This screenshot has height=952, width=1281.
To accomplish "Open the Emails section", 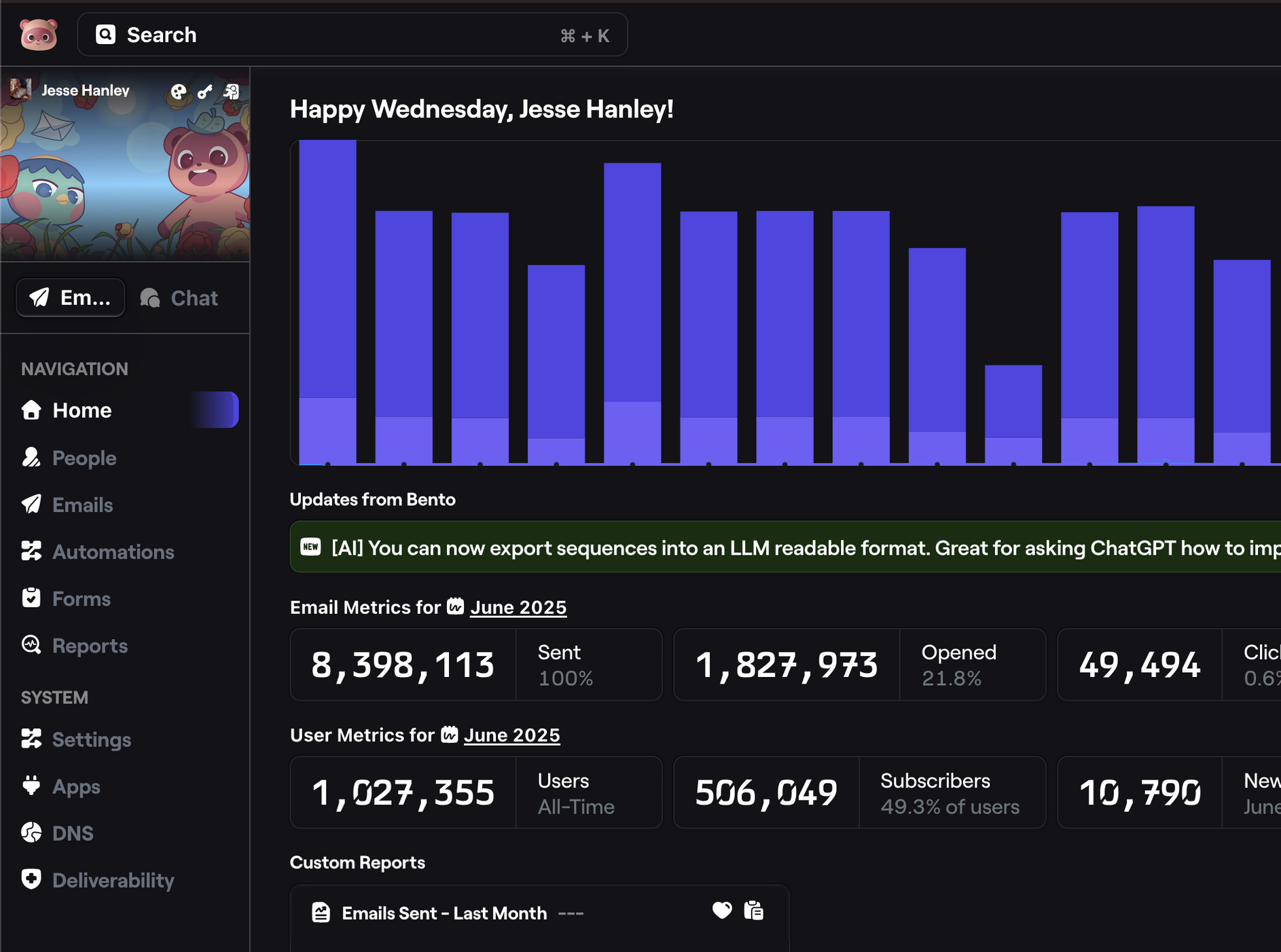I will point(67,505).
